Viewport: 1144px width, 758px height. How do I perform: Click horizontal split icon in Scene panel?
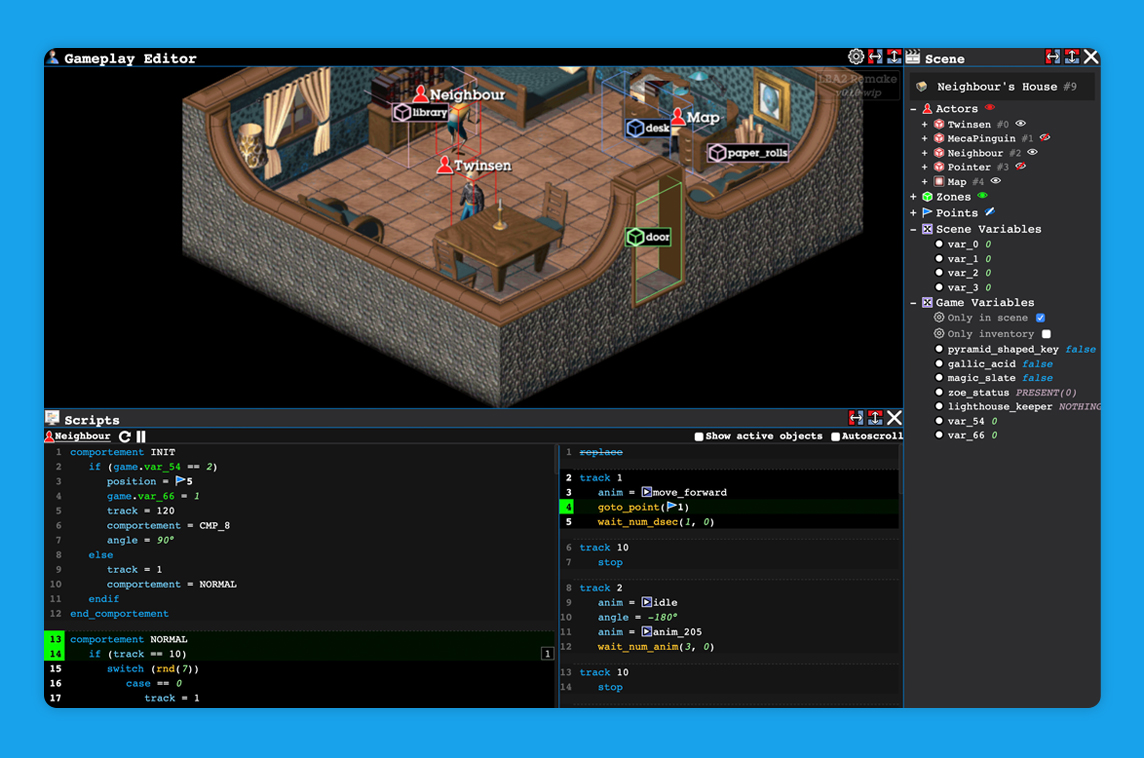(1052, 57)
